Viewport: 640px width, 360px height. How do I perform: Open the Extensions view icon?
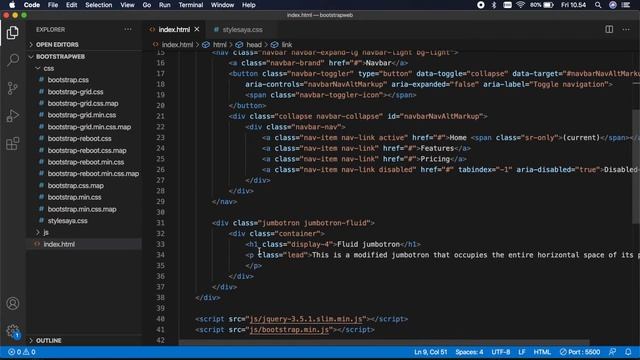pos(13,144)
